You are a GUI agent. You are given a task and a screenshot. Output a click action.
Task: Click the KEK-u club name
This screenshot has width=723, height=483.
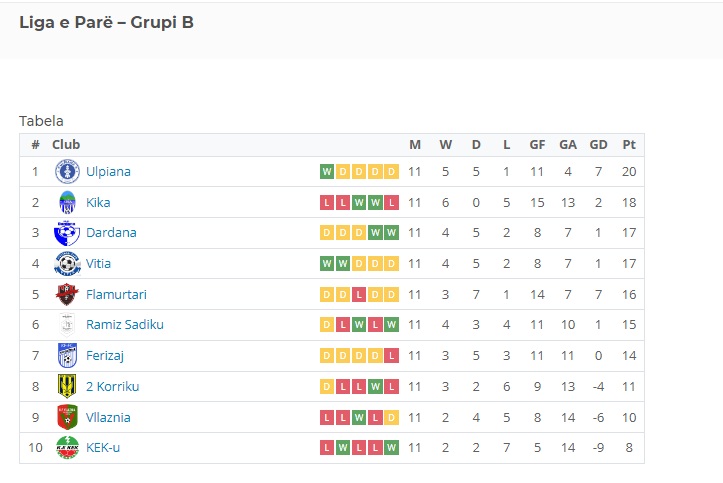click(x=103, y=448)
